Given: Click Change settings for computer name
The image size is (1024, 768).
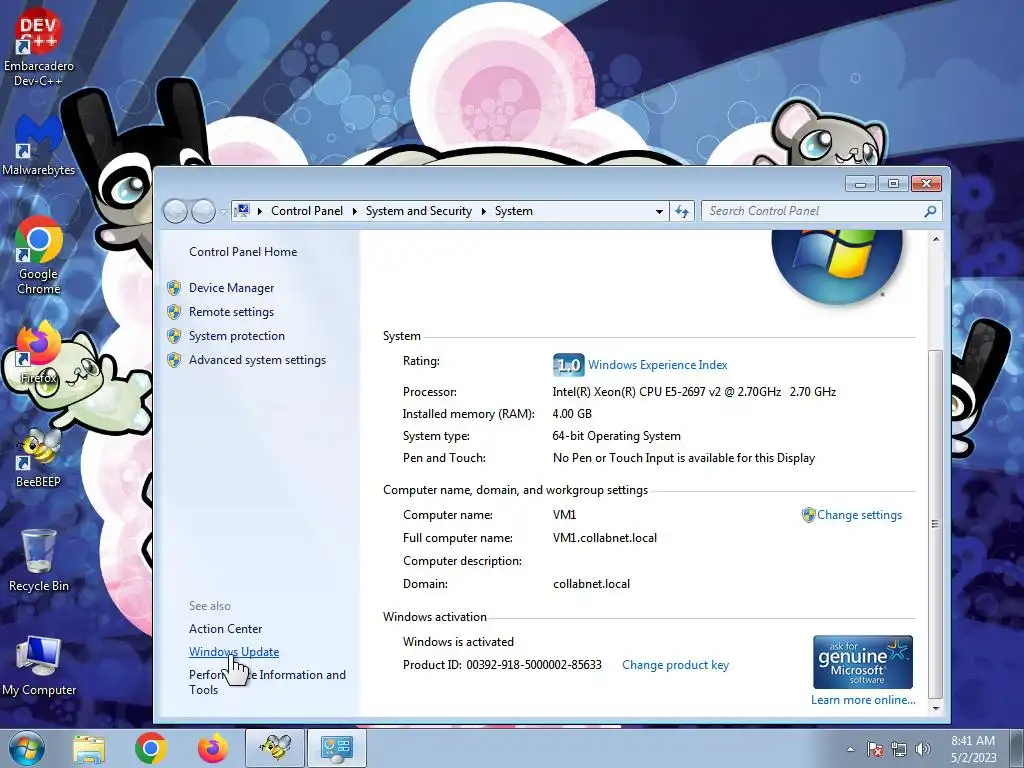Looking at the screenshot, I should (859, 515).
